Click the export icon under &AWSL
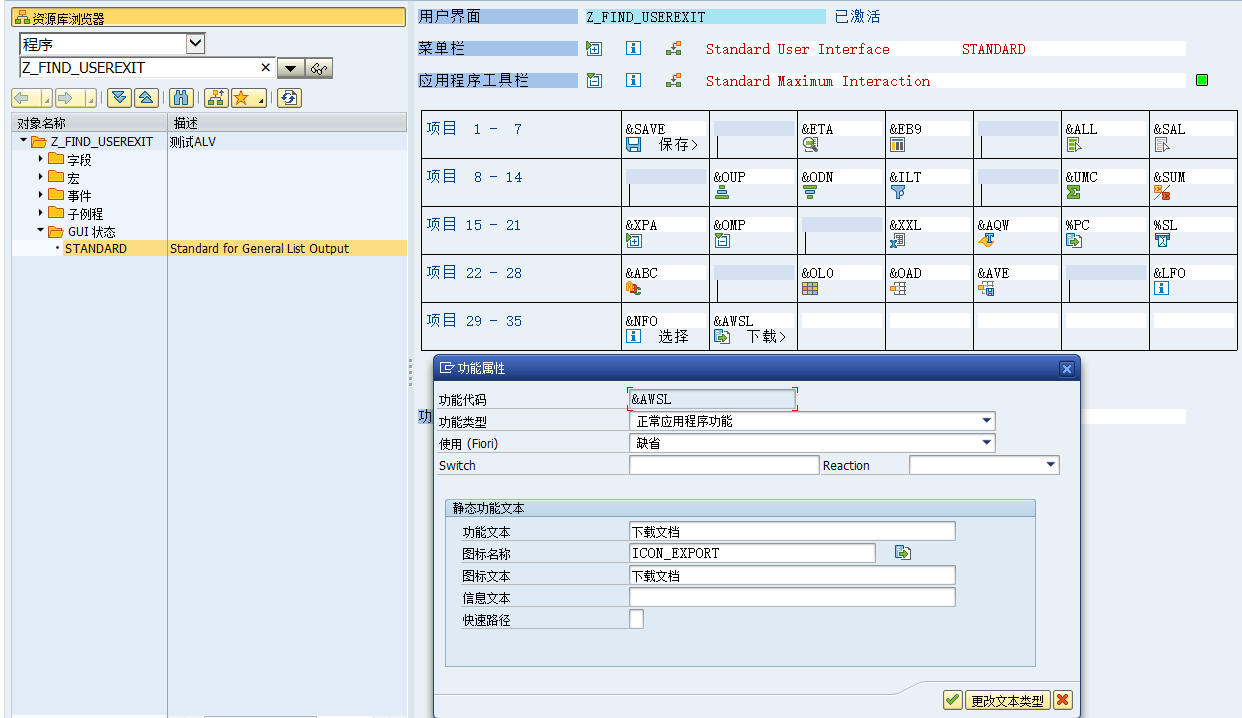Screen dimensions: 1242x718 pyautogui.click(x=722, y=337)
